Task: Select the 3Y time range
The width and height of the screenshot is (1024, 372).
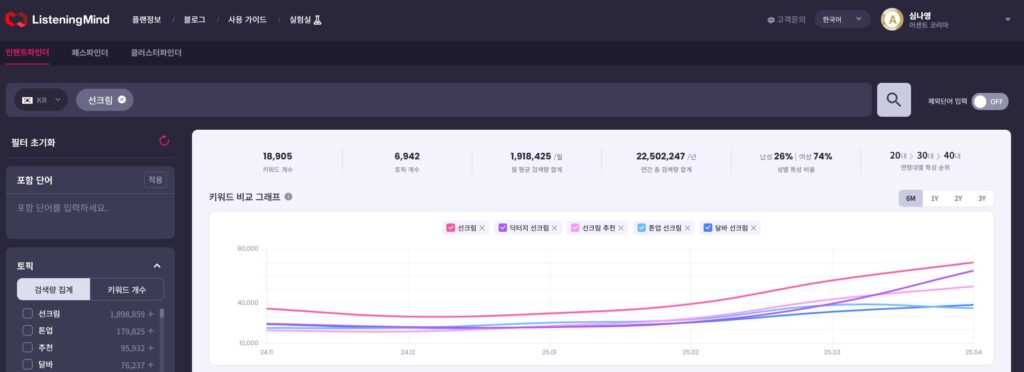Action: pyautogui.click(x=982, y=198)
